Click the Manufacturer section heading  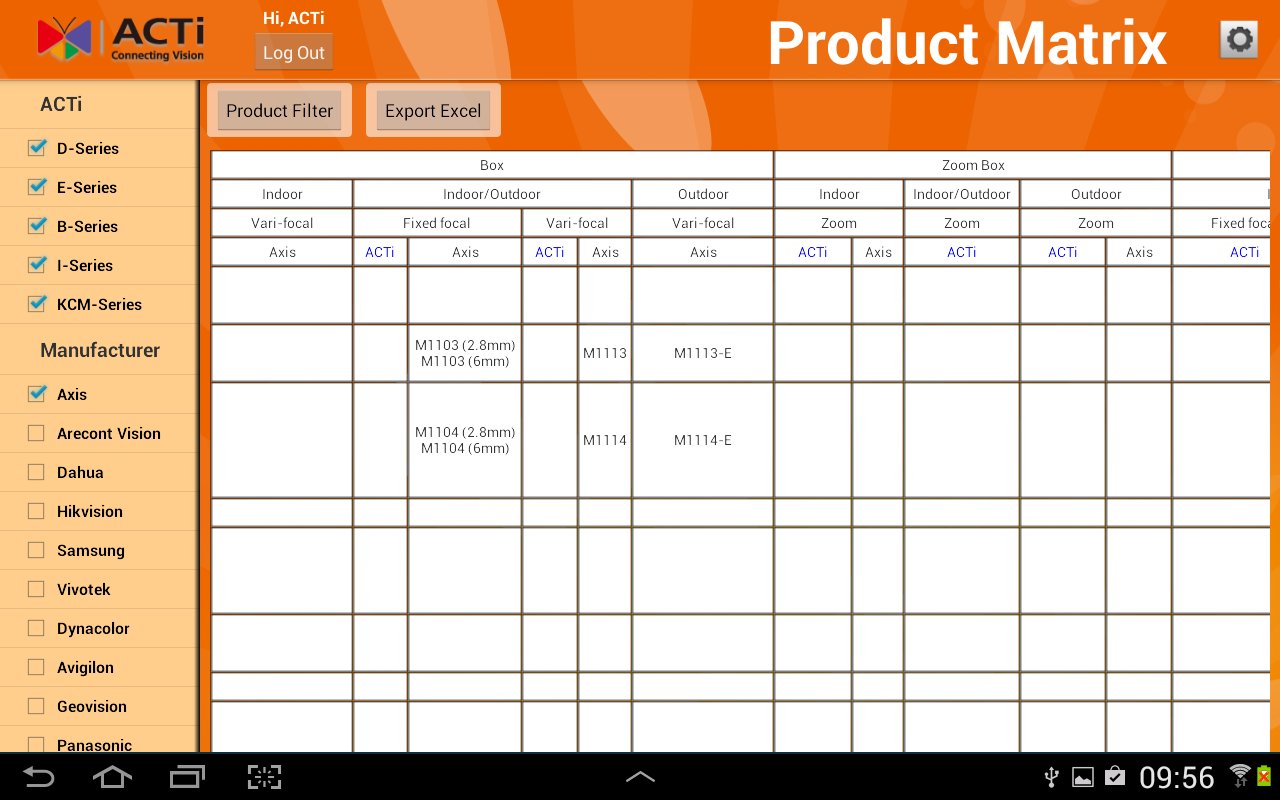pyautogui.click(x=100, y=350)
